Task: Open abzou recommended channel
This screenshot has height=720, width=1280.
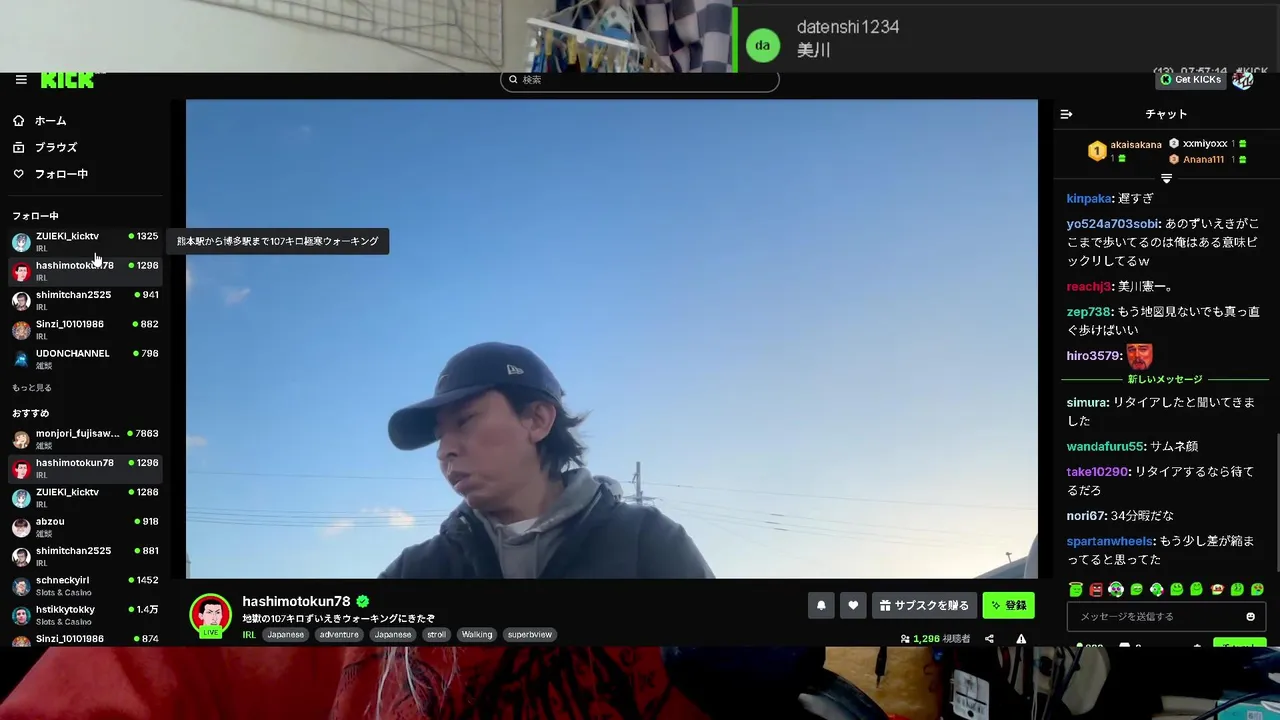Action: point(85,526)
